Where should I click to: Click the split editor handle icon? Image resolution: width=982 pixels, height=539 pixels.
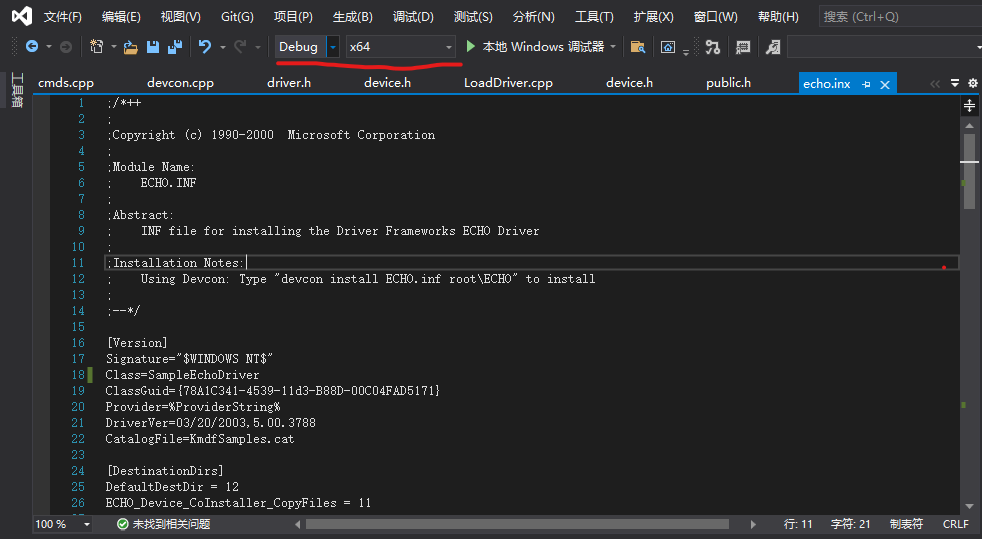click(x=969, y=106)
